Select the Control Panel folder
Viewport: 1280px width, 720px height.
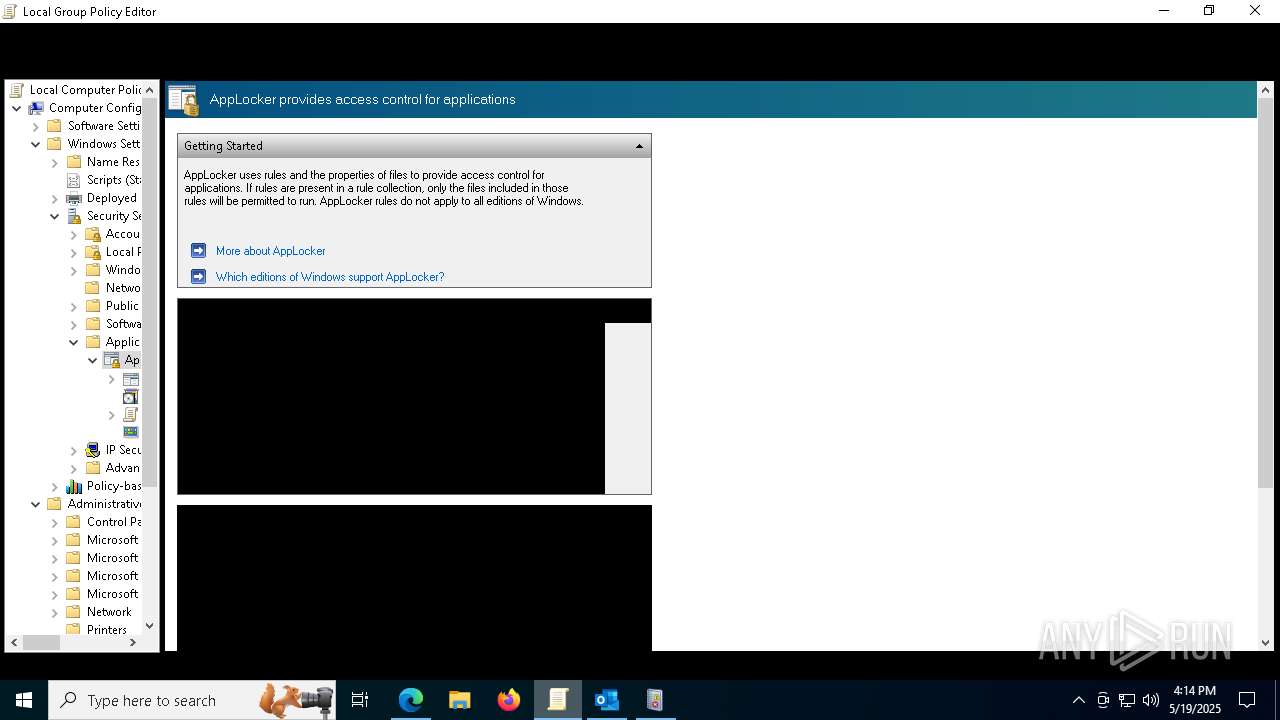(103, 522)
